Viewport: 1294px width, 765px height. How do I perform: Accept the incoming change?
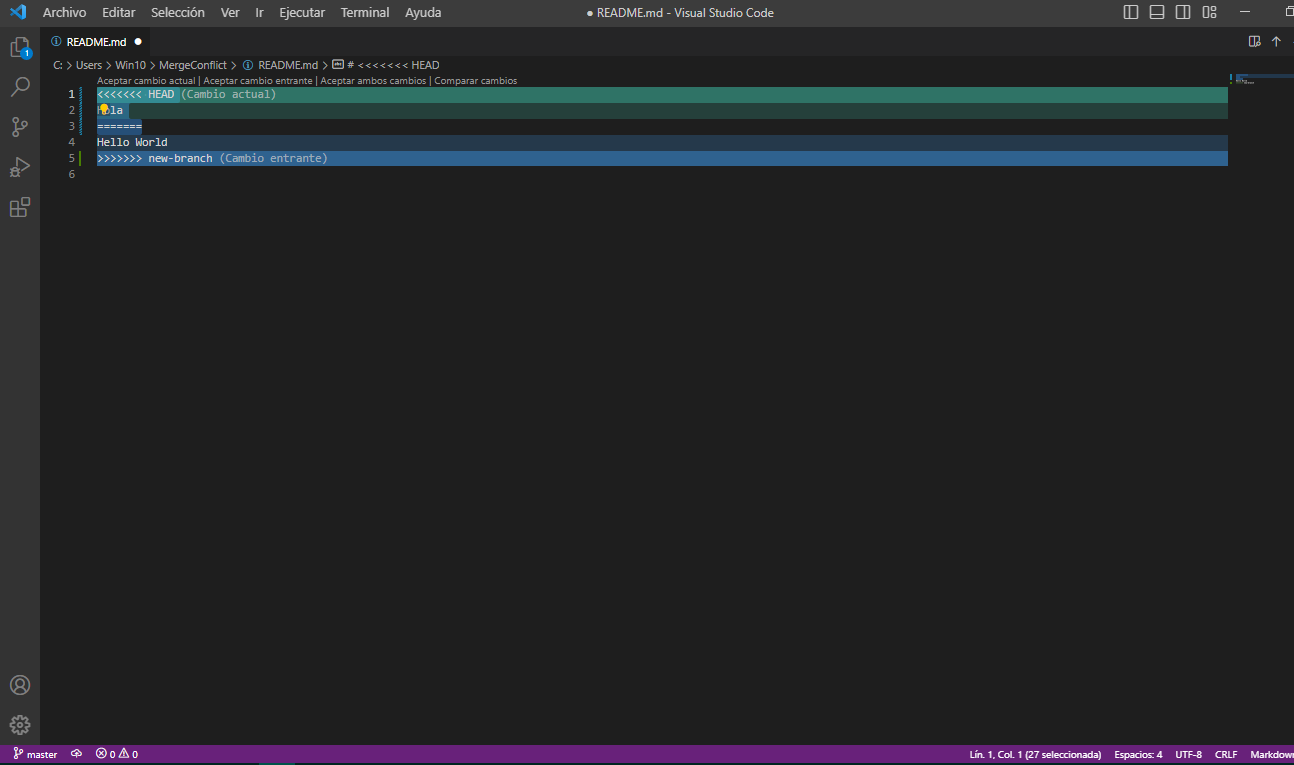click(x=258, y=80)
